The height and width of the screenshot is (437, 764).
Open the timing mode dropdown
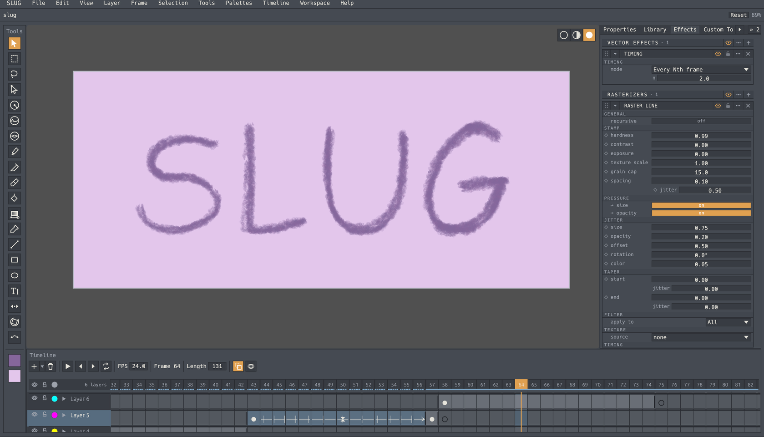701,70
